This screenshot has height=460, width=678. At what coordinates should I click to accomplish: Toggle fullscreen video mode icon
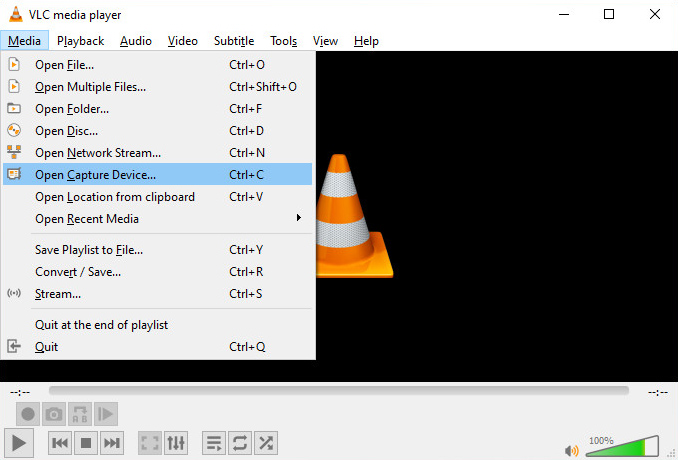point(150,443)
